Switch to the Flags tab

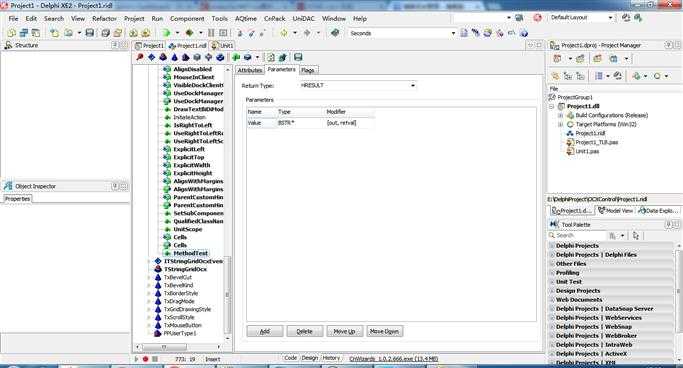click(x=308, y=70)
